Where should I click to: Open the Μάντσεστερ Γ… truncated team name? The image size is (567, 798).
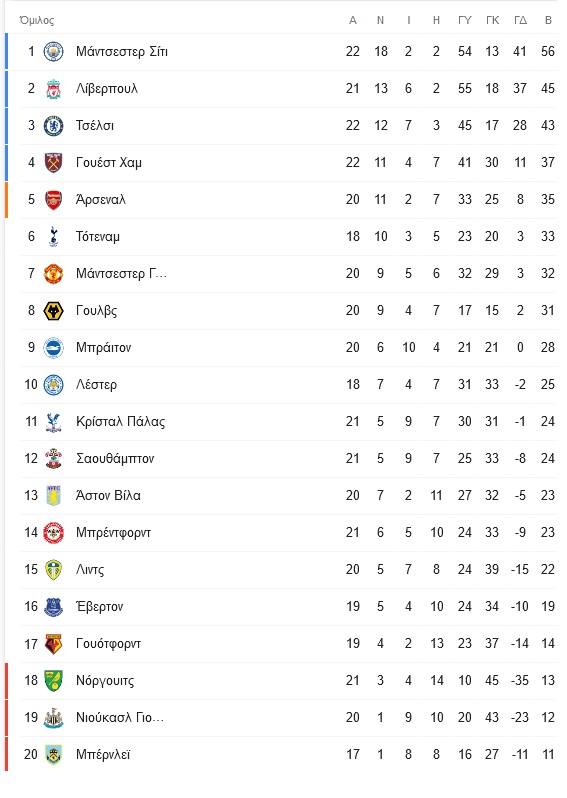point(121,274)
